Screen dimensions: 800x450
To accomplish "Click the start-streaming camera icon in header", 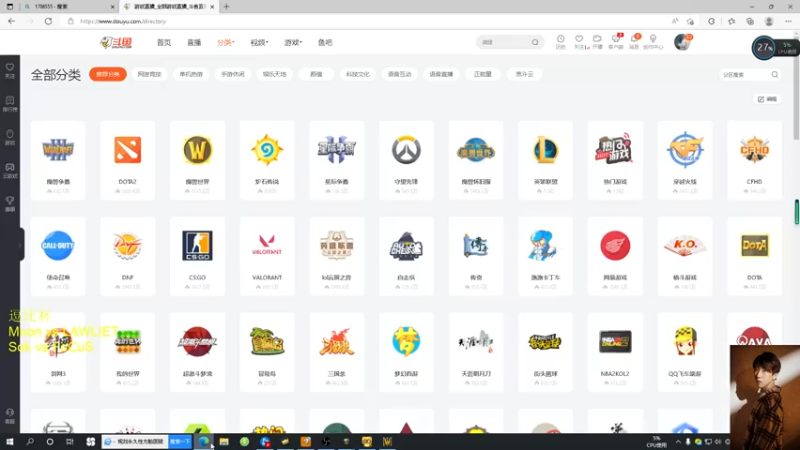I will point(597,42).
